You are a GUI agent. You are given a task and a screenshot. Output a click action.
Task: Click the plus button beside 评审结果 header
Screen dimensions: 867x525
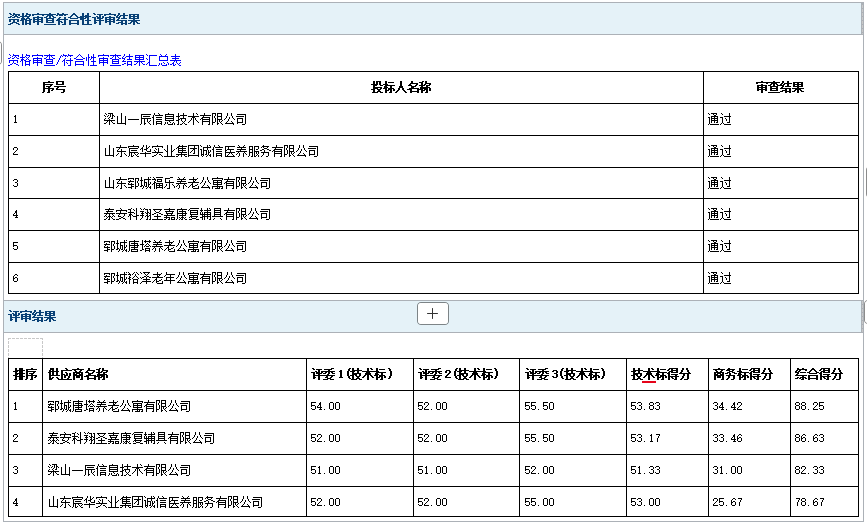coord(432,314)
